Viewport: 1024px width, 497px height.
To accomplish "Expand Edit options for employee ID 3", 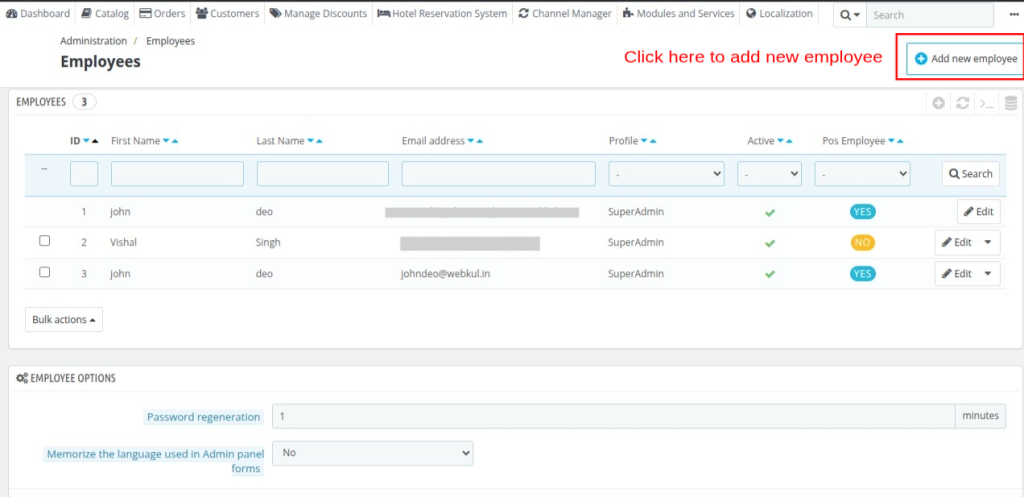I will (x=988, y=274).
